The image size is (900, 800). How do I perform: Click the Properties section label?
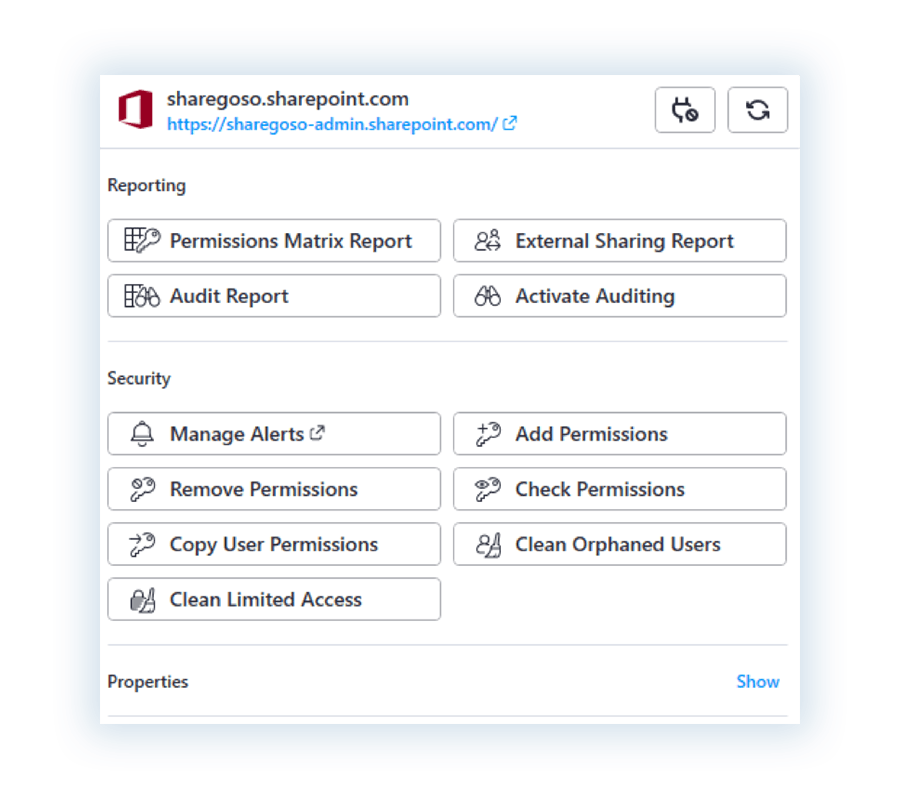pyautogui.click(x=148, y=681)
